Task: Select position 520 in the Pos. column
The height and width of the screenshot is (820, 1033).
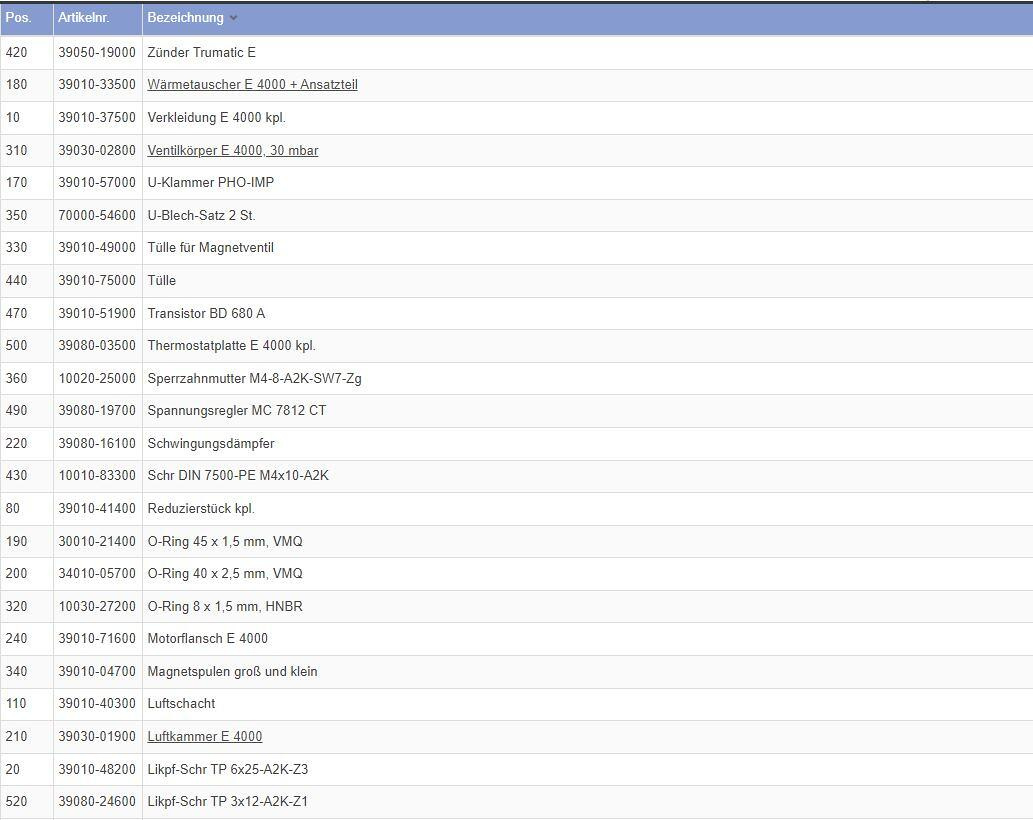Action: (x=17, y=802)
